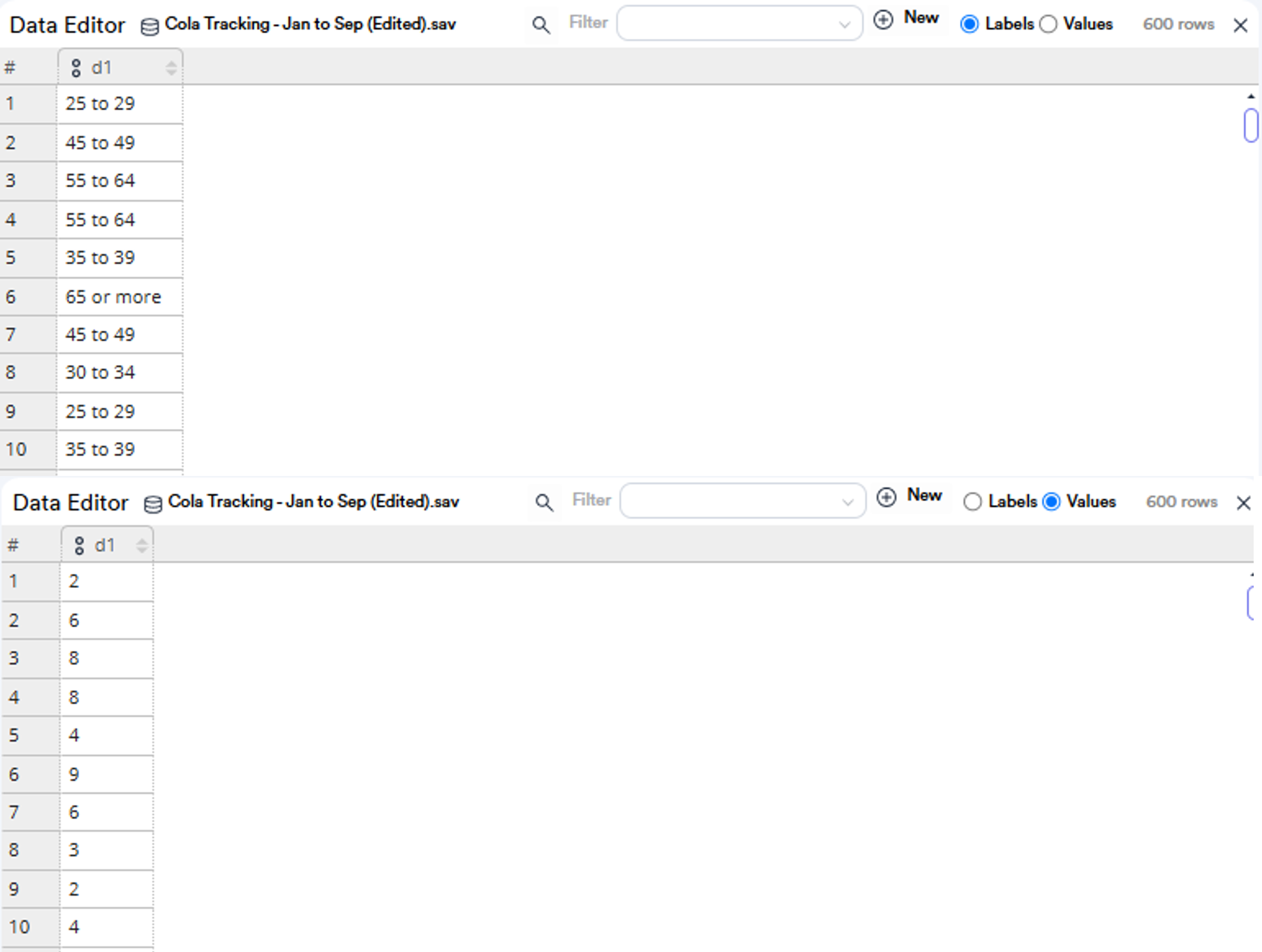Select value 3 in row 8 of bottom editor
This screenshot has width=1262, height=952.
(107, 850)
